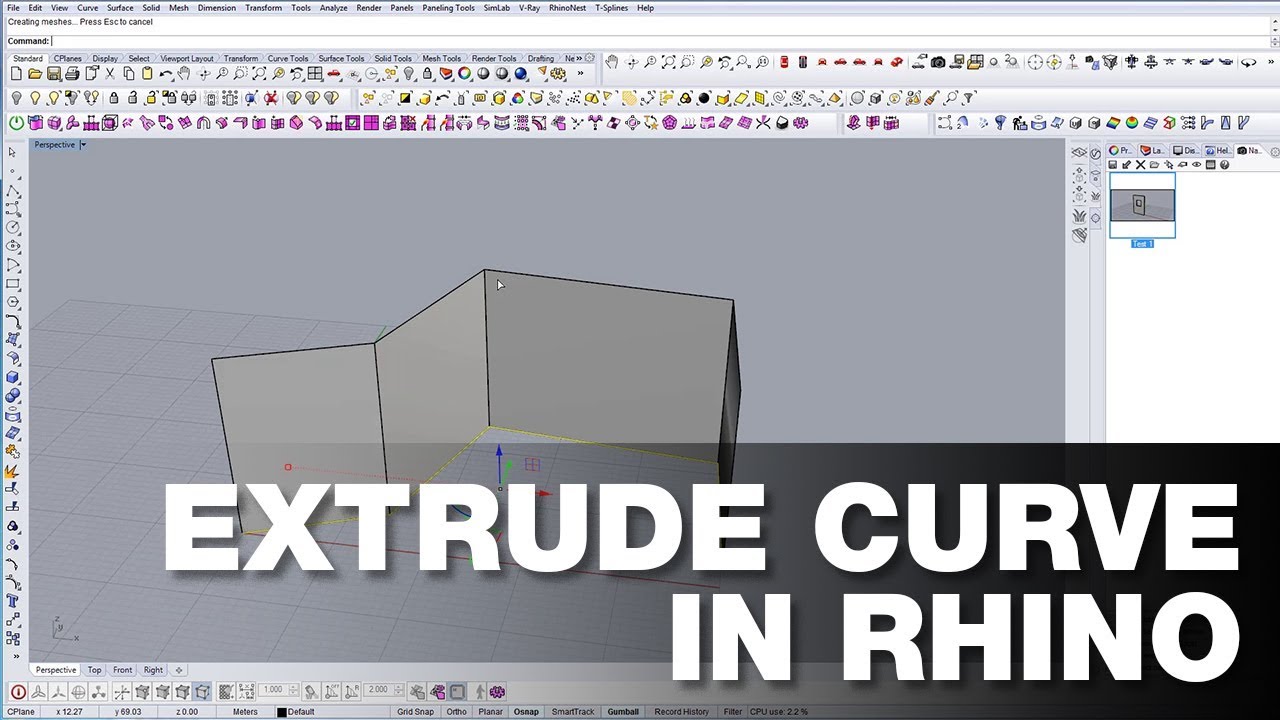Image resolution: width=1280 pixels, height=720 pixels.
Task: Click the 1.000 value field in bottom toolbar
Action: [272, 691]
